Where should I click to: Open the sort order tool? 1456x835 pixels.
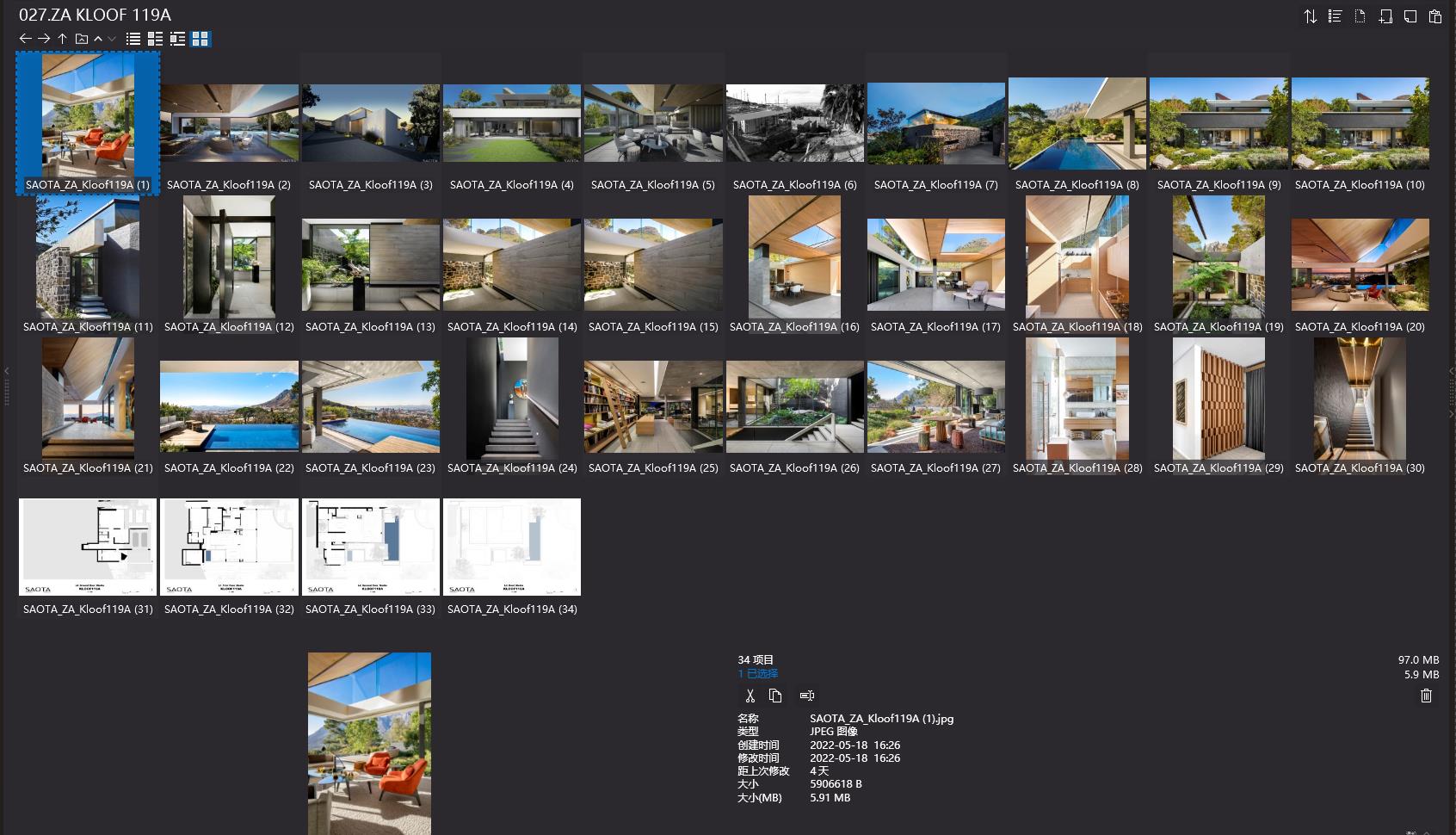pyautogui.click(x=1310, y=16)
